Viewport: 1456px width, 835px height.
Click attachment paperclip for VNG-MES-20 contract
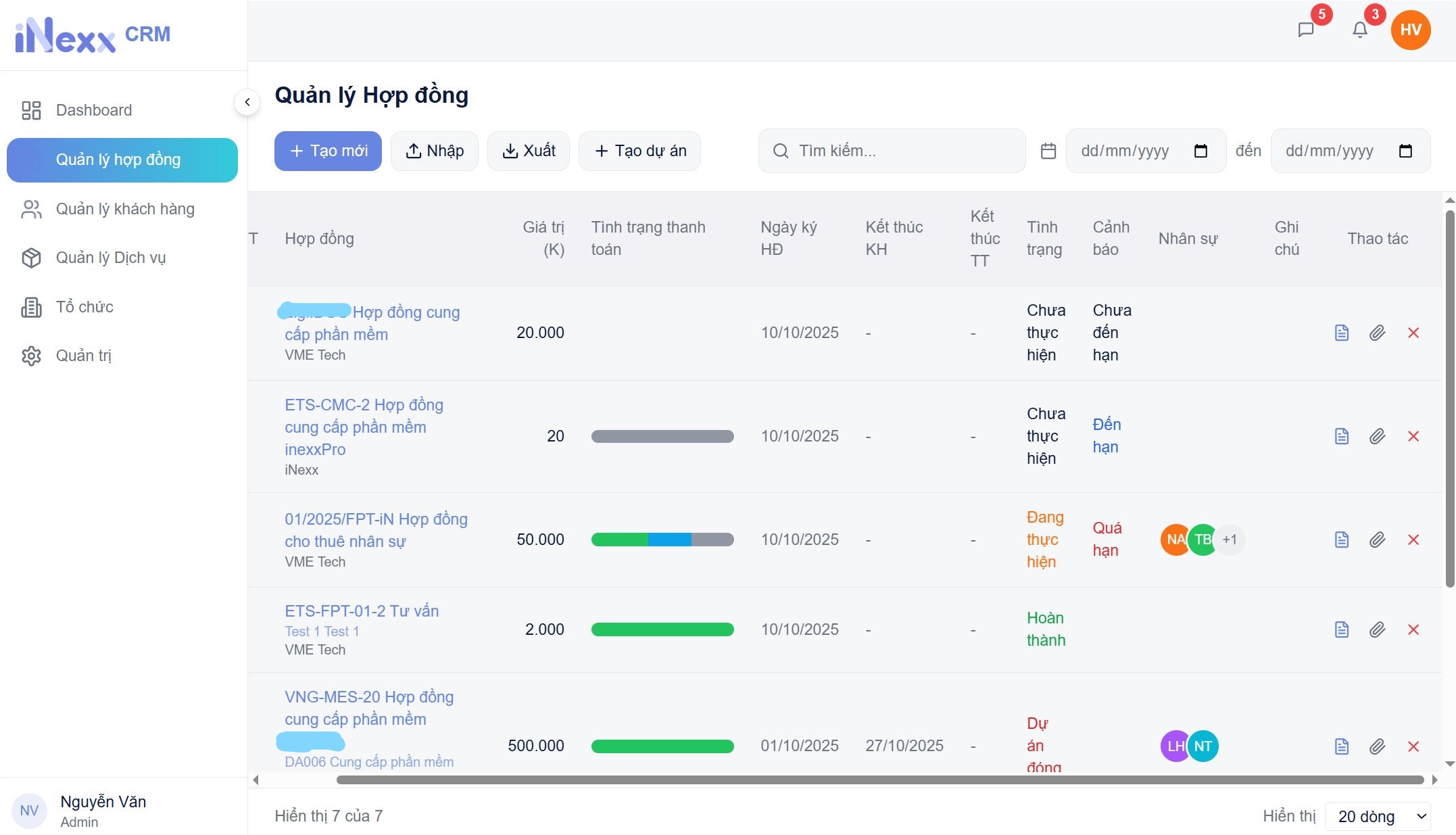point(1377,746)
